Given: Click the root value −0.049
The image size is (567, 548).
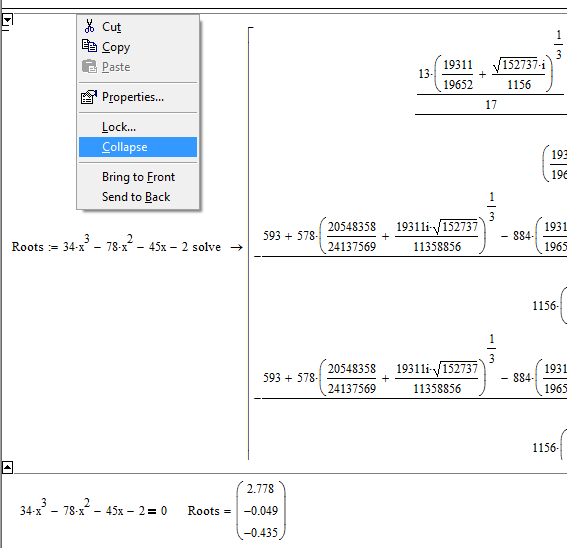Looking at the screenshot, I should coord(260,511).
